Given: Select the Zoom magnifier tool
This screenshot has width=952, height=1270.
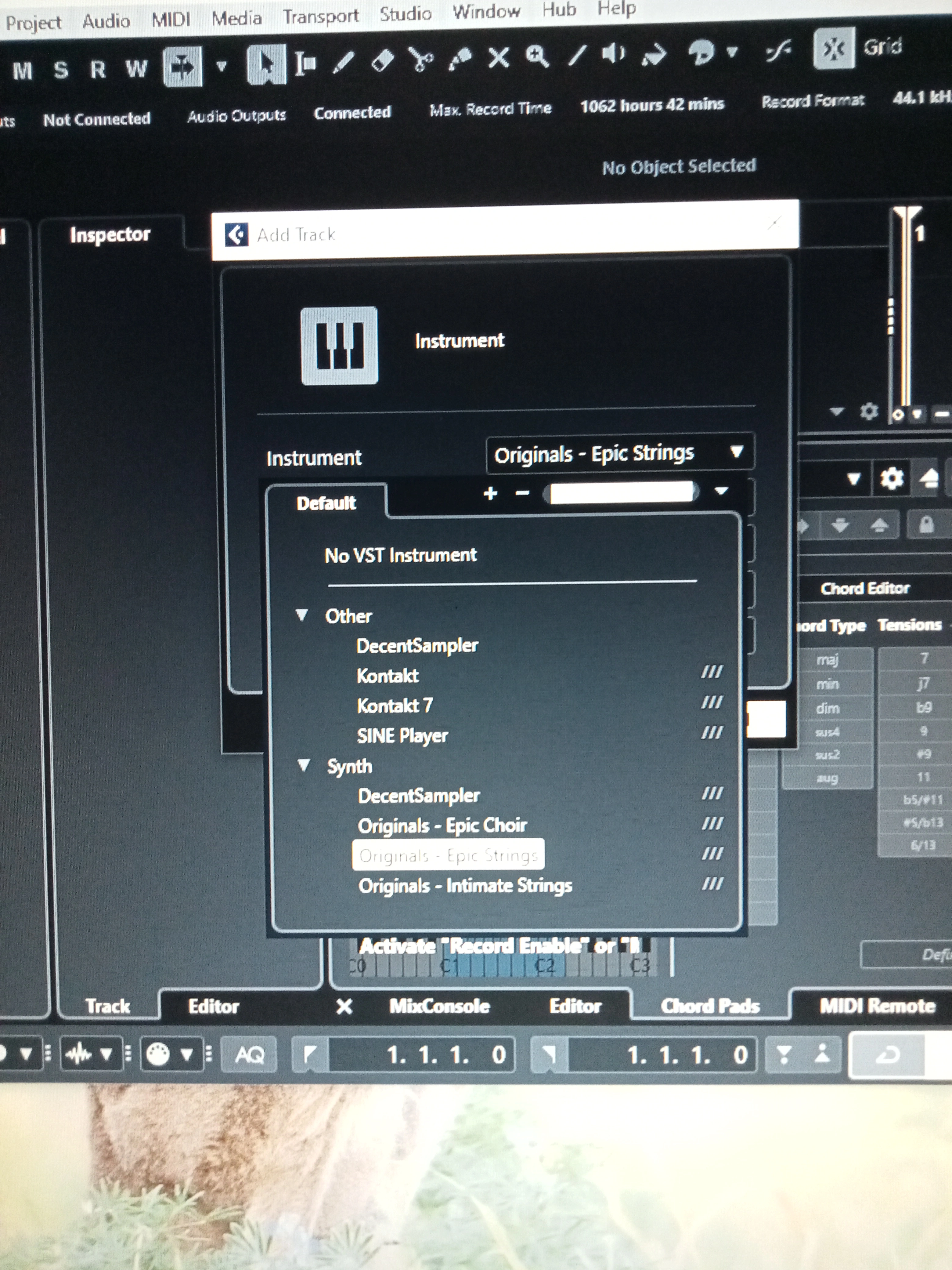Looking at the screenshot, I should [537, 57].
